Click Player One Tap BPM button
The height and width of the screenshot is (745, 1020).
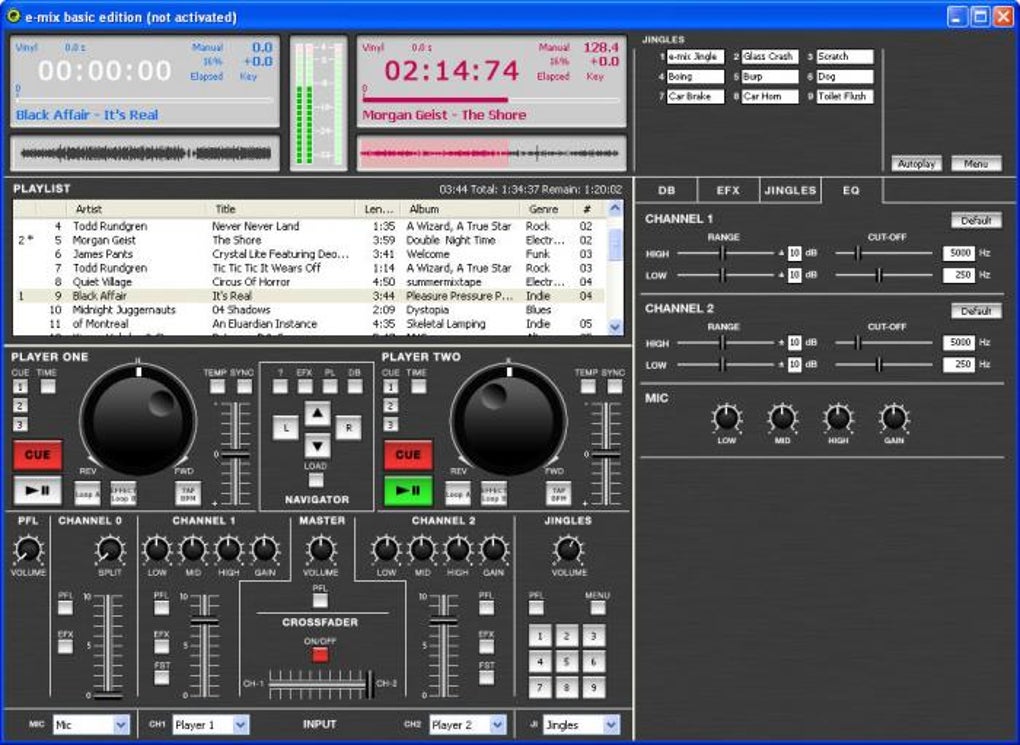coord(187,493)
